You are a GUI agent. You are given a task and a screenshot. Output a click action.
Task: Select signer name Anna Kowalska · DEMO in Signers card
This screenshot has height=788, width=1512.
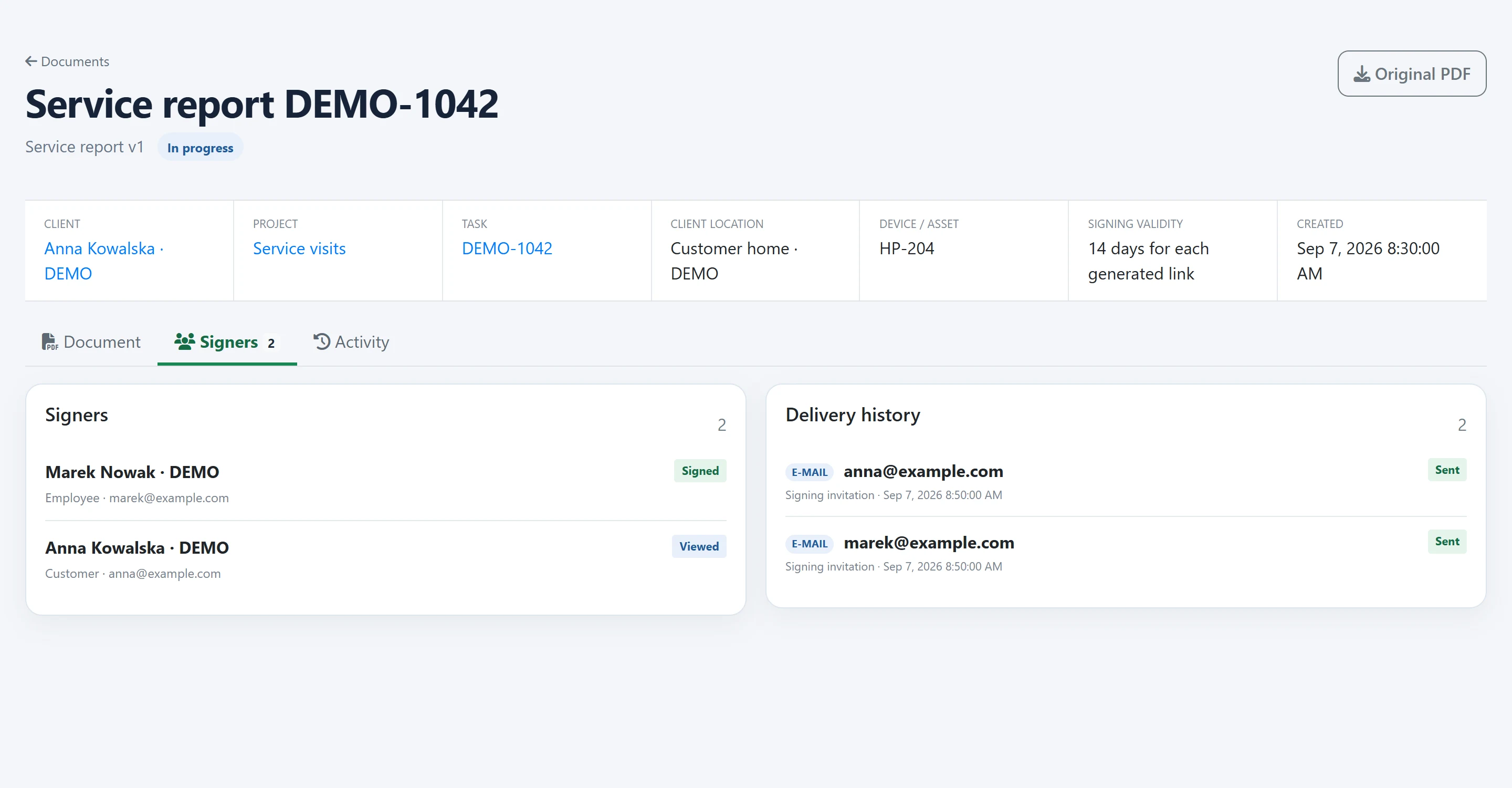pyautogui.click(x=136, y=547)
